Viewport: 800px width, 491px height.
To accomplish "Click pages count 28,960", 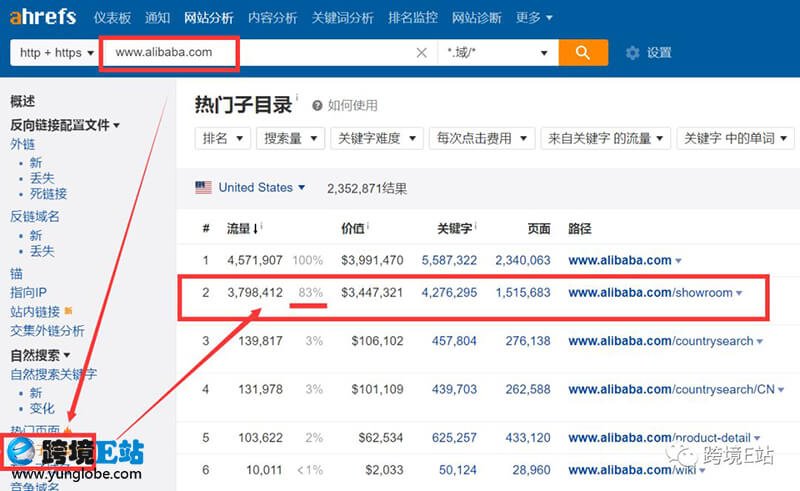I will click(x=532, y=470).
